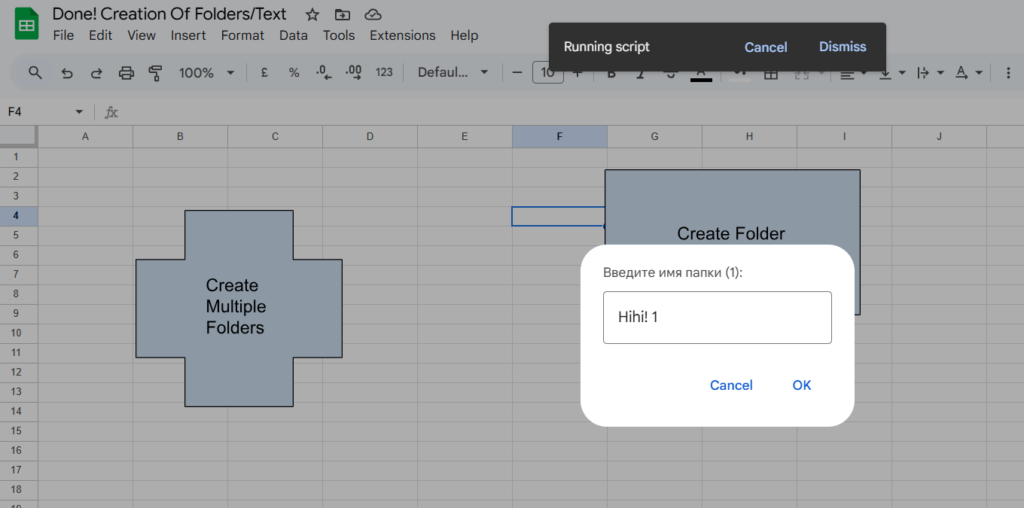1024x508 pixels.
Task: Click the document title text
Action: click(169, 14)
